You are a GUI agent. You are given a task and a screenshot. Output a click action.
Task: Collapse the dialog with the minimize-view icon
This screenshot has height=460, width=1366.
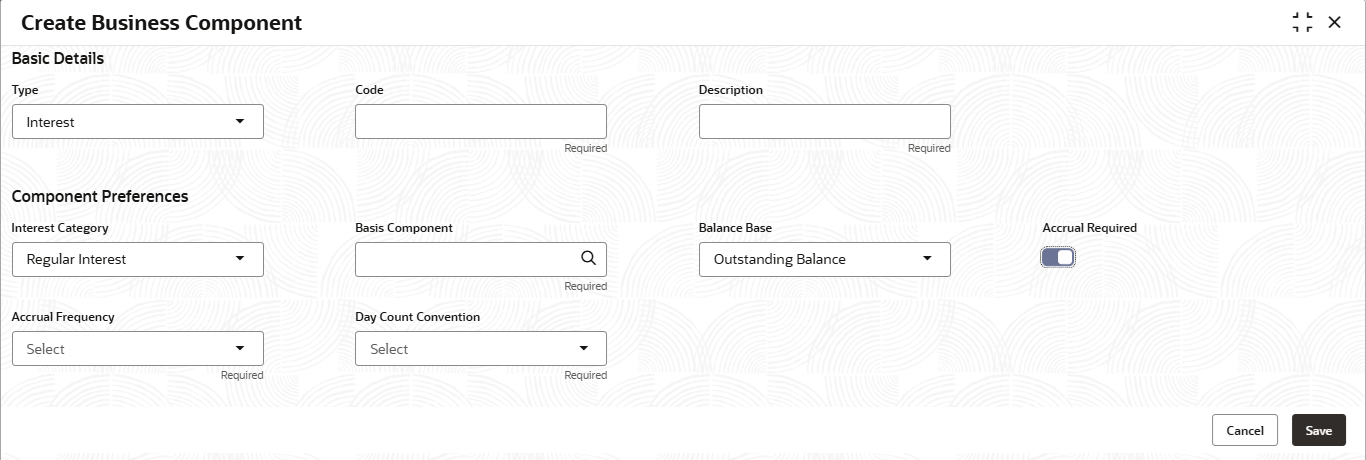[x=1302, y=22]
